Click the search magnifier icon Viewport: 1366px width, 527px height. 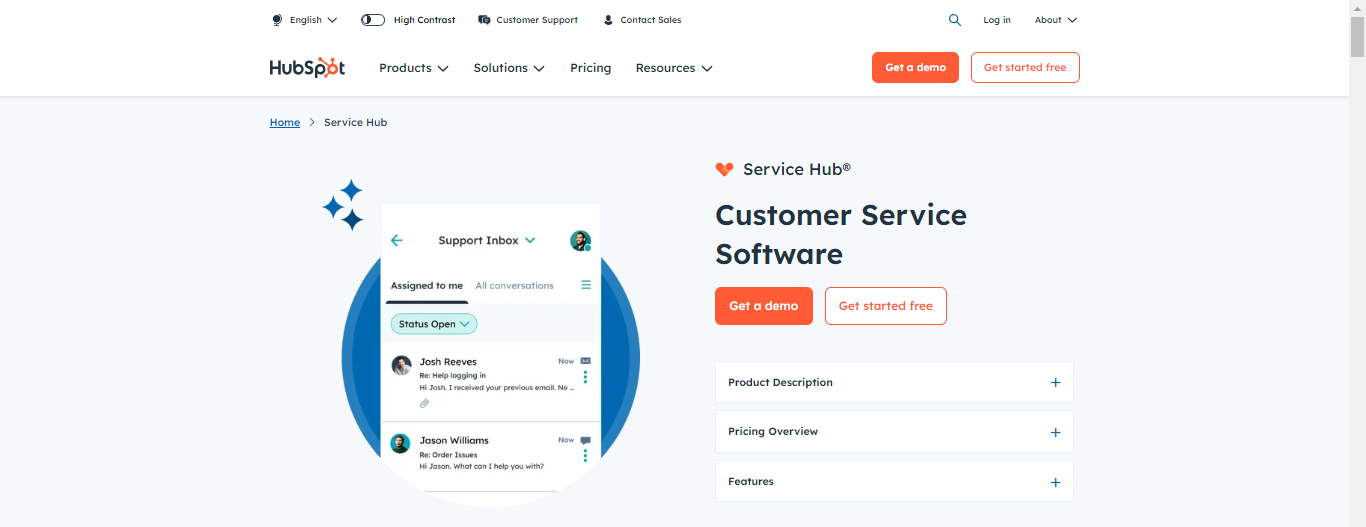[955, 20]
